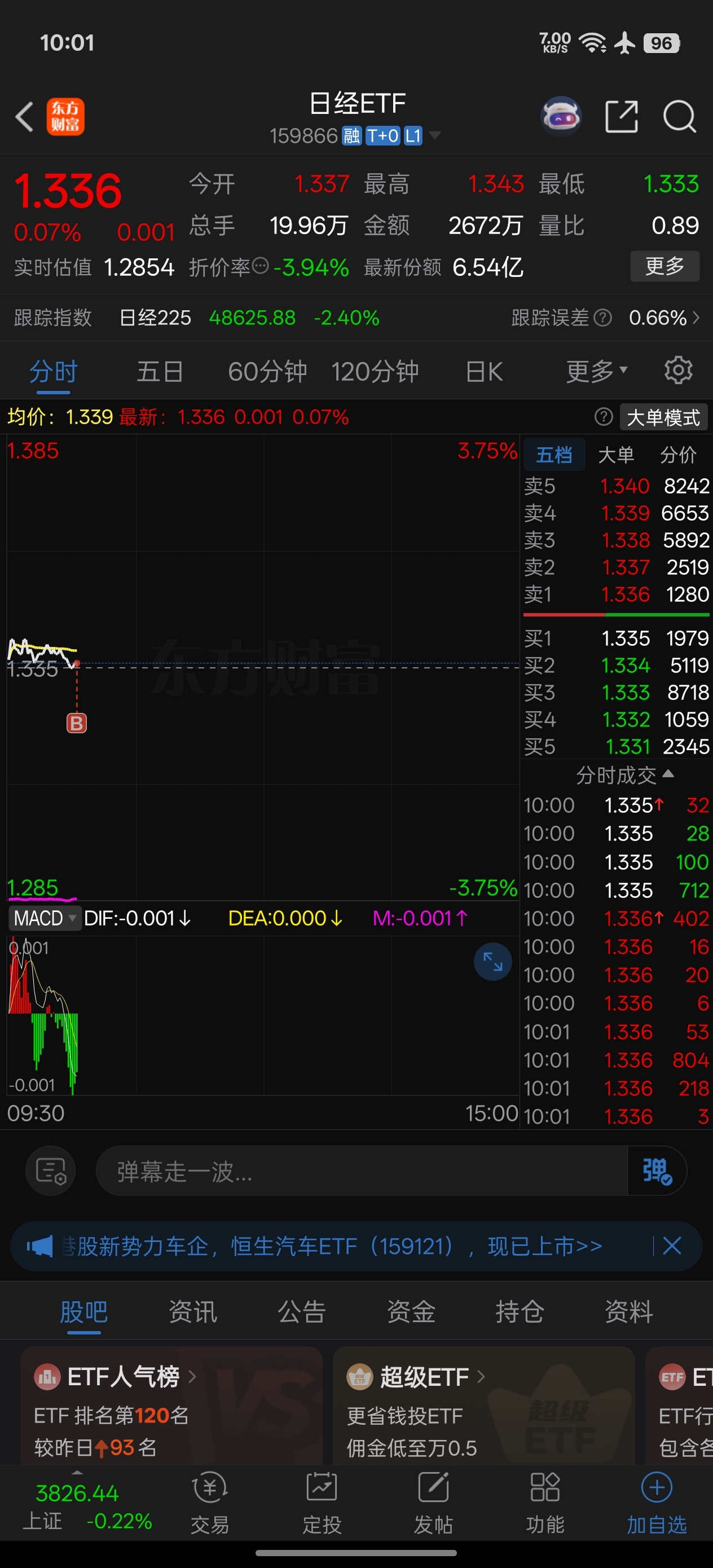
Task: Tap 卖1 price 1.336 row
Action: pos(616,594)
